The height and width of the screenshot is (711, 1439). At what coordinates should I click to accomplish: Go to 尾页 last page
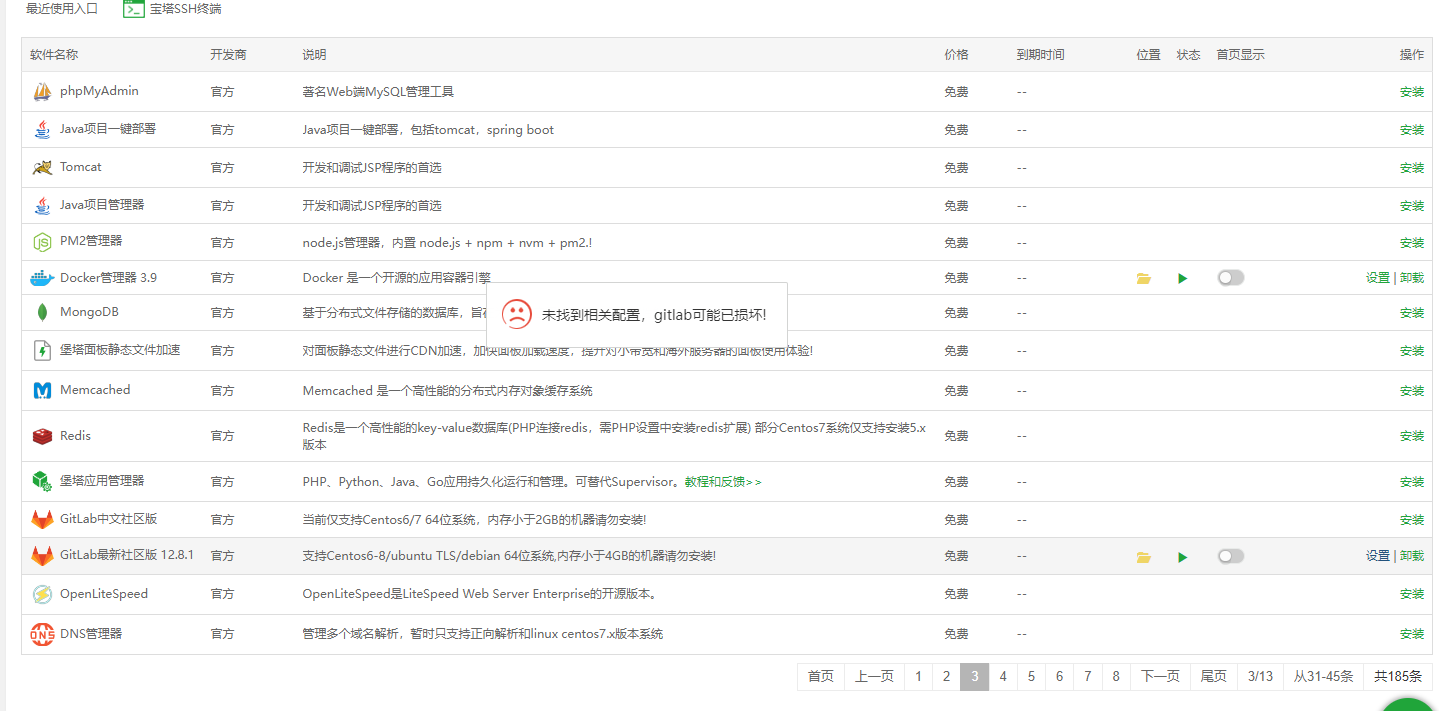pos(1214,677)
